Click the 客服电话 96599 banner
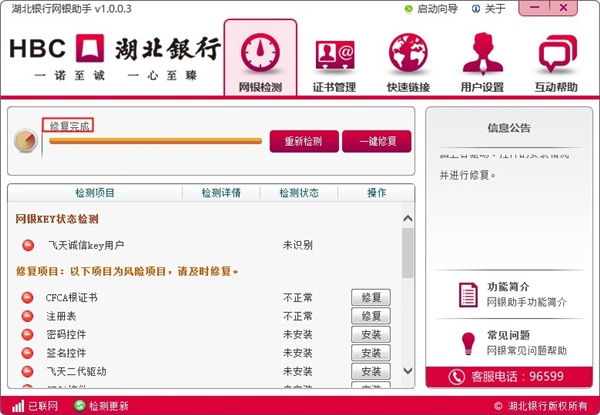This screenshot has width=600, height=415. [x=509, y=377]
